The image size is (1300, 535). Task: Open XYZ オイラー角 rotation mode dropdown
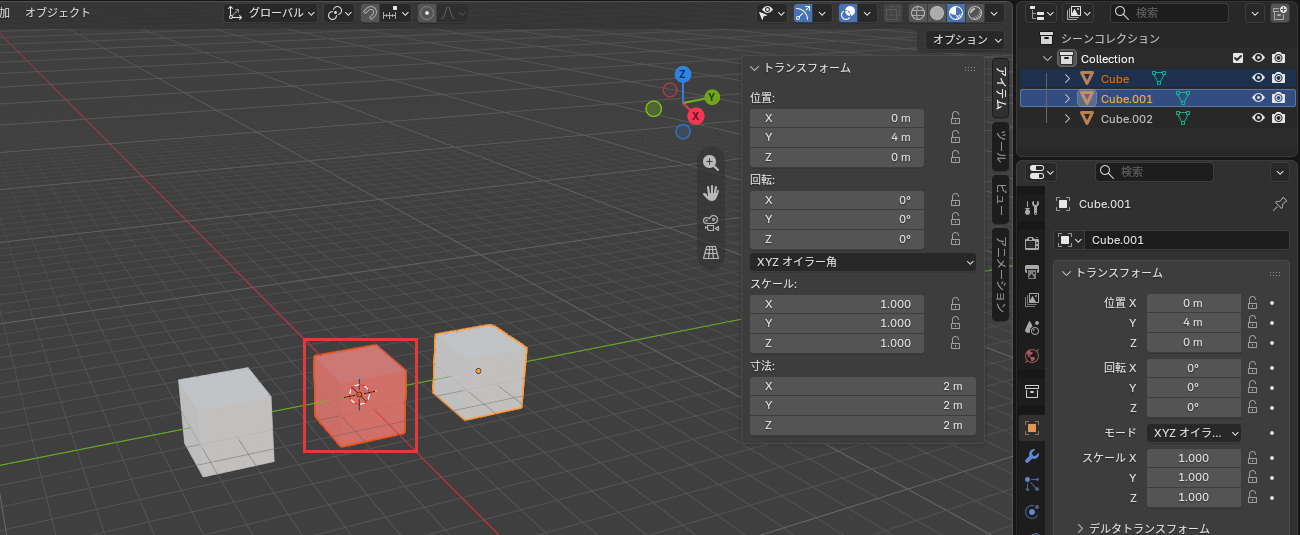coord(863,262)
